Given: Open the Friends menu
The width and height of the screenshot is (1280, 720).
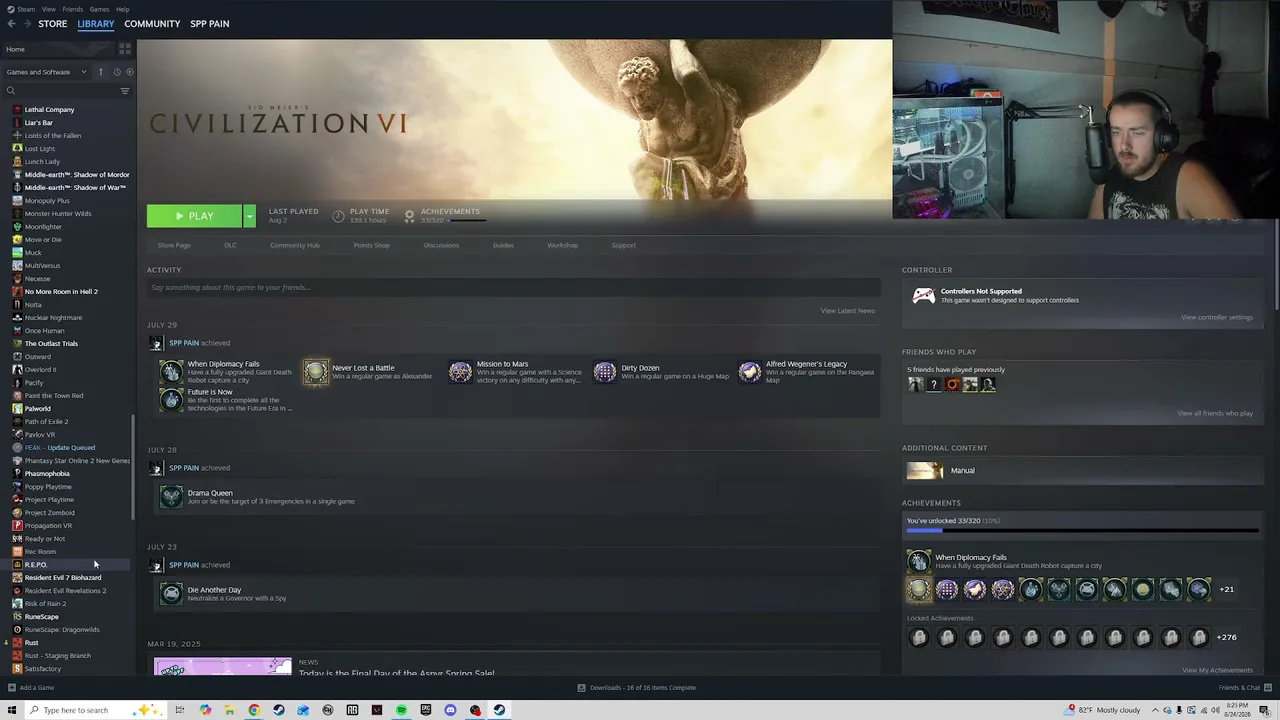Looking at the screenshot, I should (x=73, y=9).
